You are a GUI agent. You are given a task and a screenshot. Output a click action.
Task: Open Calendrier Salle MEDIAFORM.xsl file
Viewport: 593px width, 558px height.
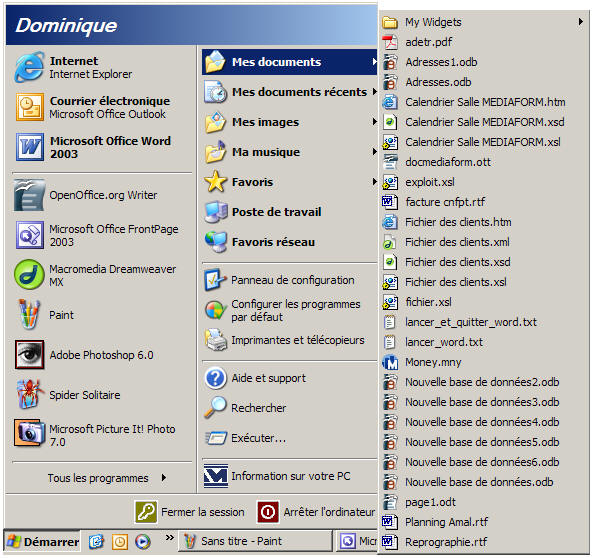tap(483, 142)
